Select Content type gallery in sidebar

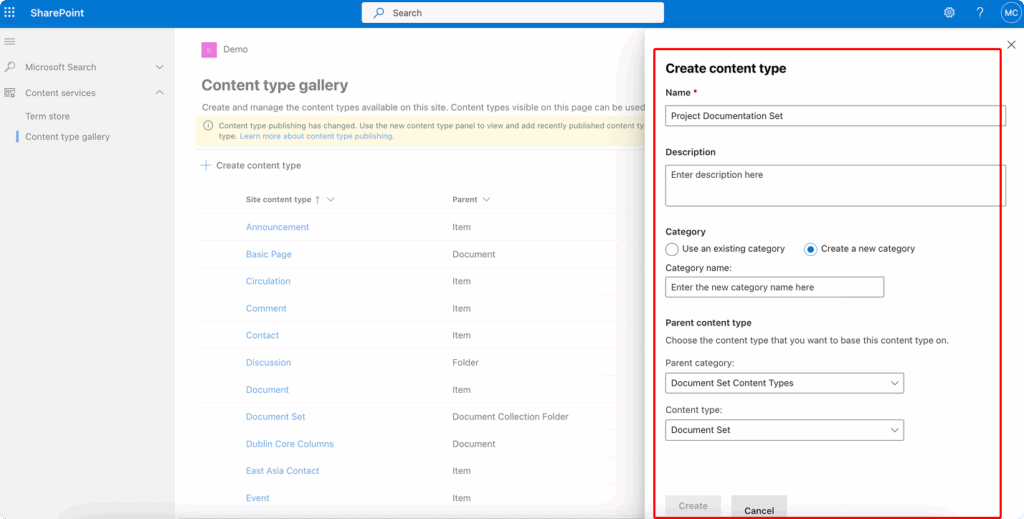67,137
